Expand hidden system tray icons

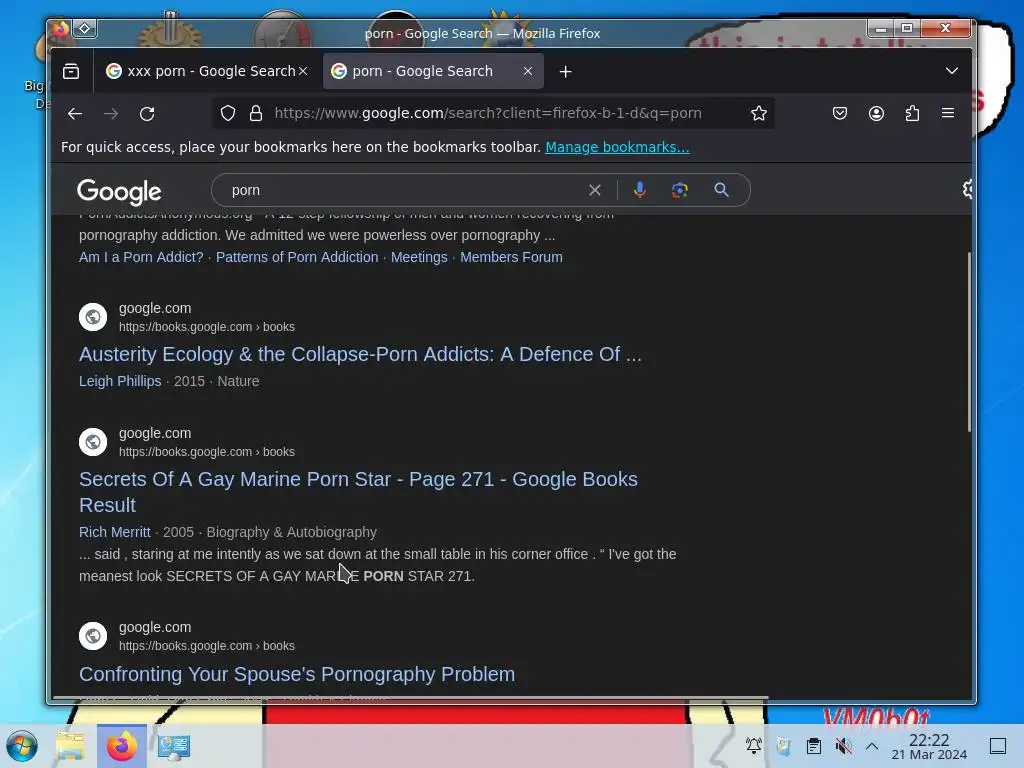pos(872,746)
